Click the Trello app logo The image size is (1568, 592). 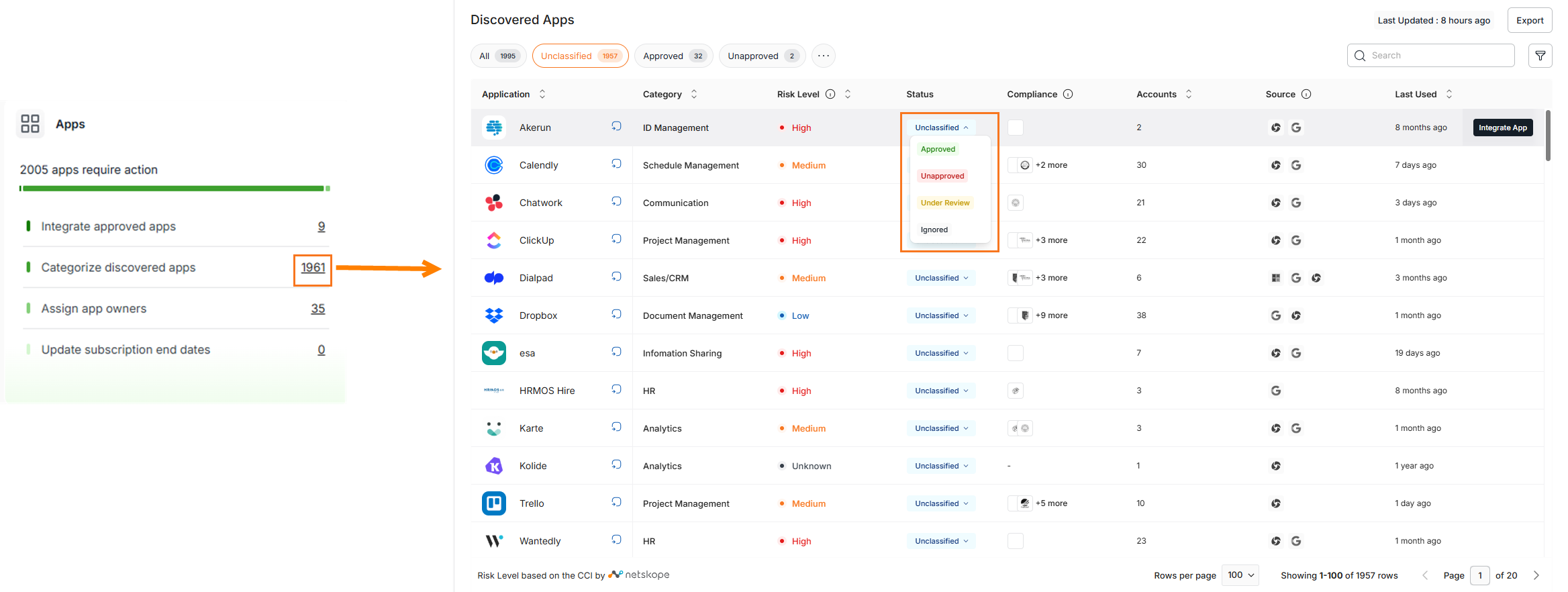point(494,503)
